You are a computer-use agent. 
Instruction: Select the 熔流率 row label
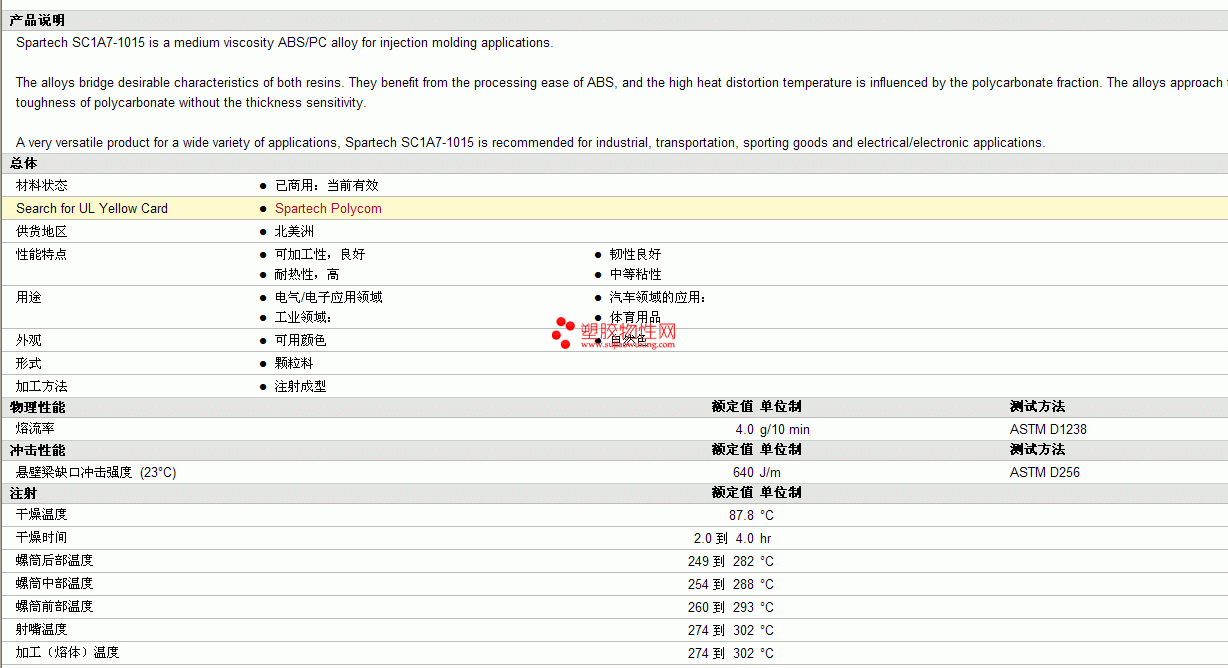click(x=35, y=429)
